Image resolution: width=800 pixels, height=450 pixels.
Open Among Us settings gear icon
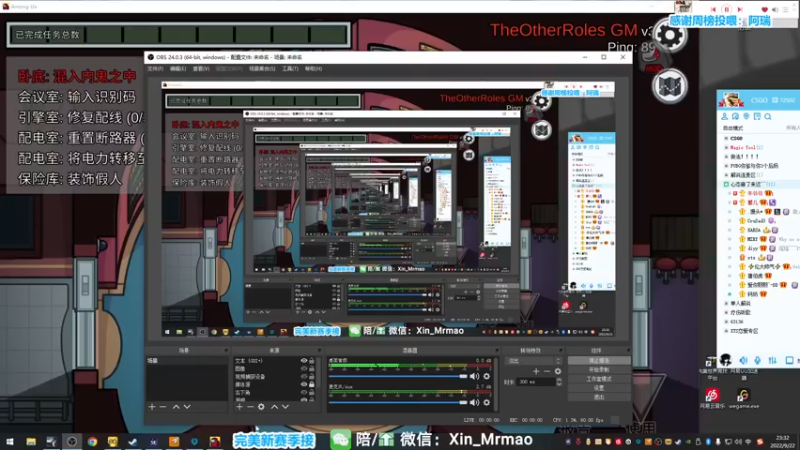(x=669, y=35)
